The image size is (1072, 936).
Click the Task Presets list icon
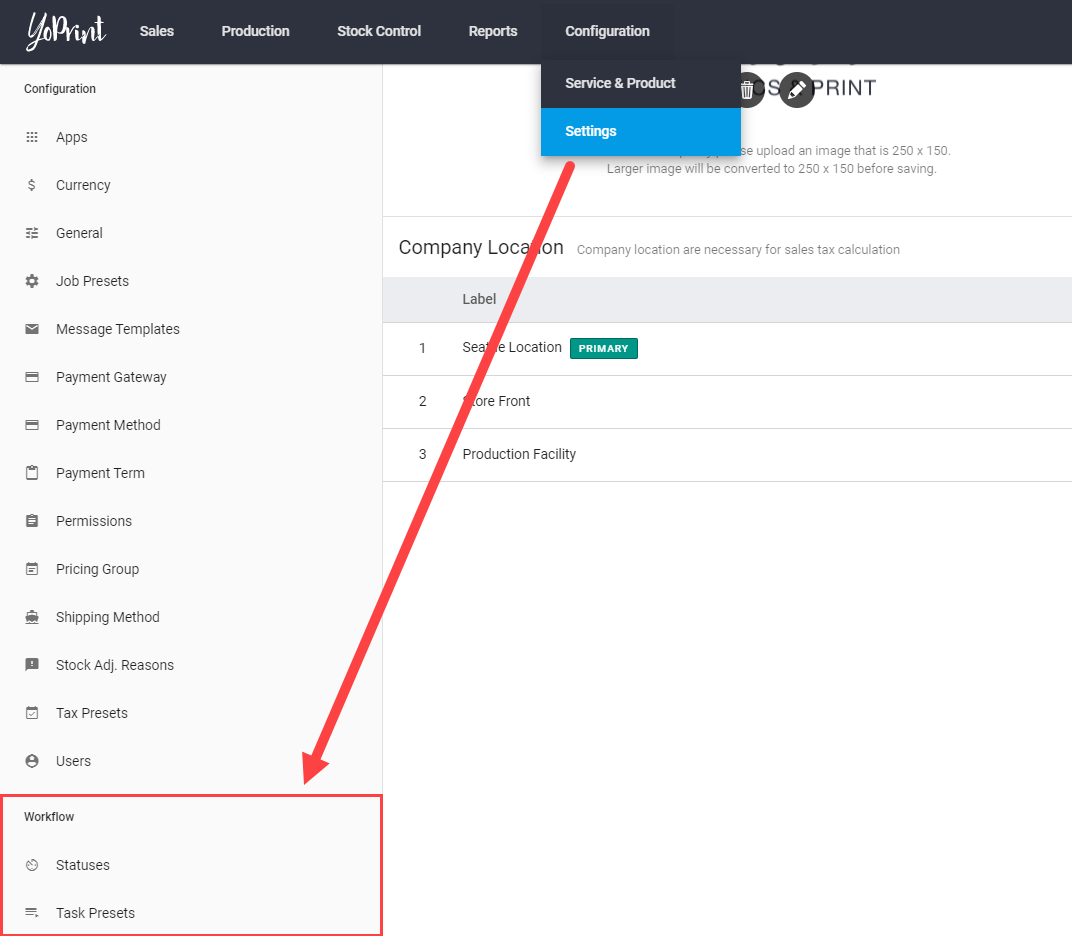(31, 913)
